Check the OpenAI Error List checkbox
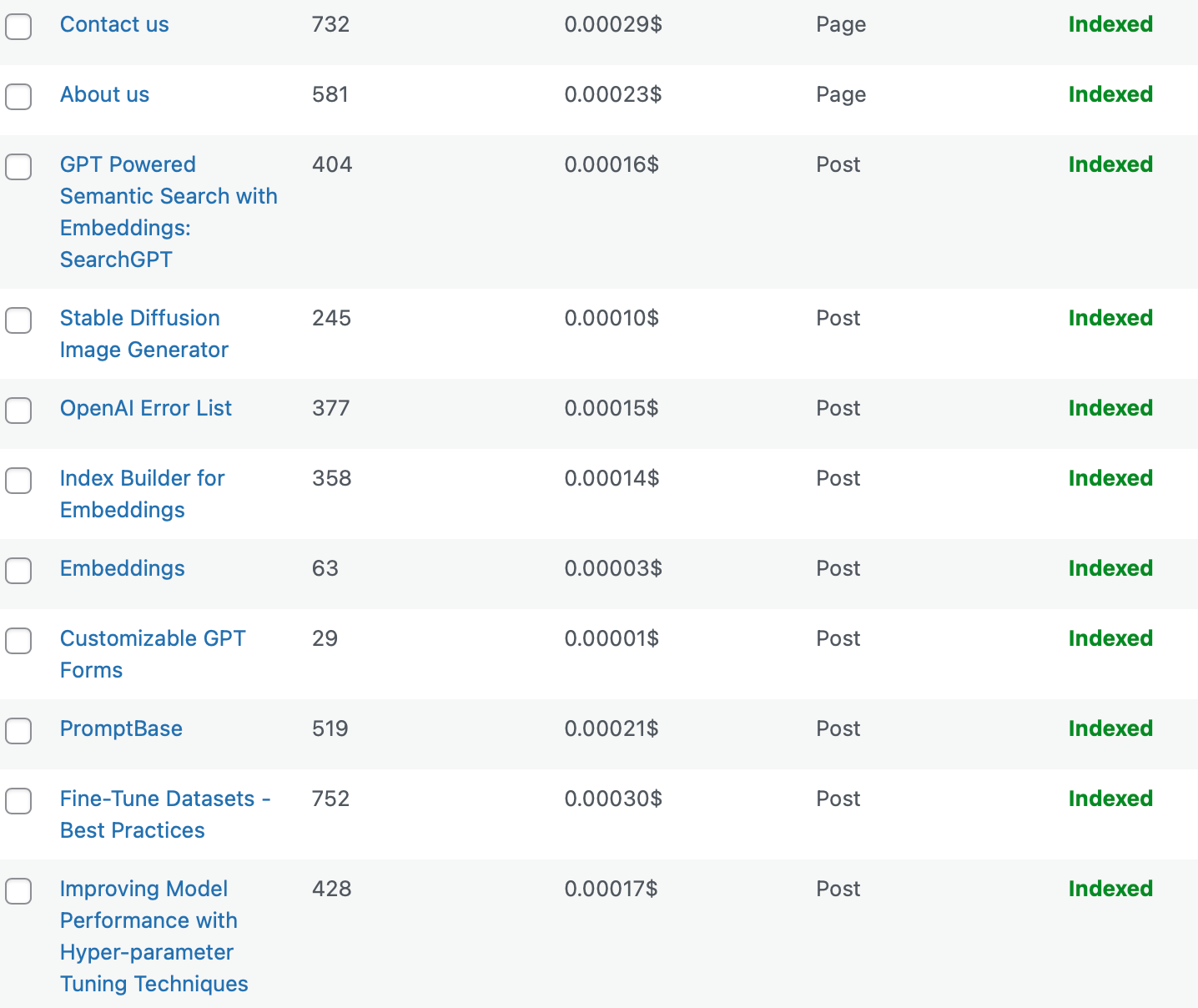The image size is (1198, 1008). pos(18,411)
